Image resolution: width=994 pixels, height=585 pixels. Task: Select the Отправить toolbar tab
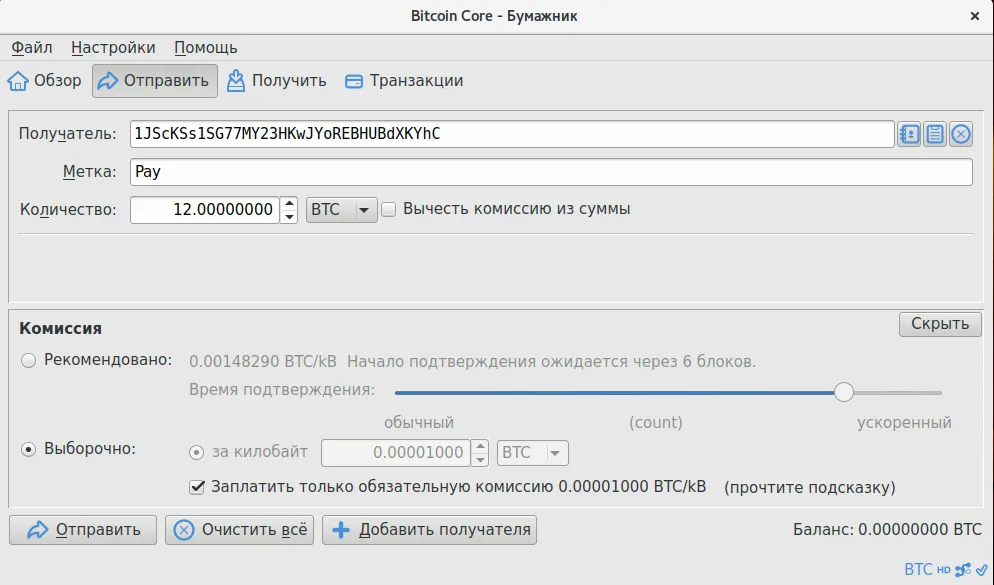point(155,80)
